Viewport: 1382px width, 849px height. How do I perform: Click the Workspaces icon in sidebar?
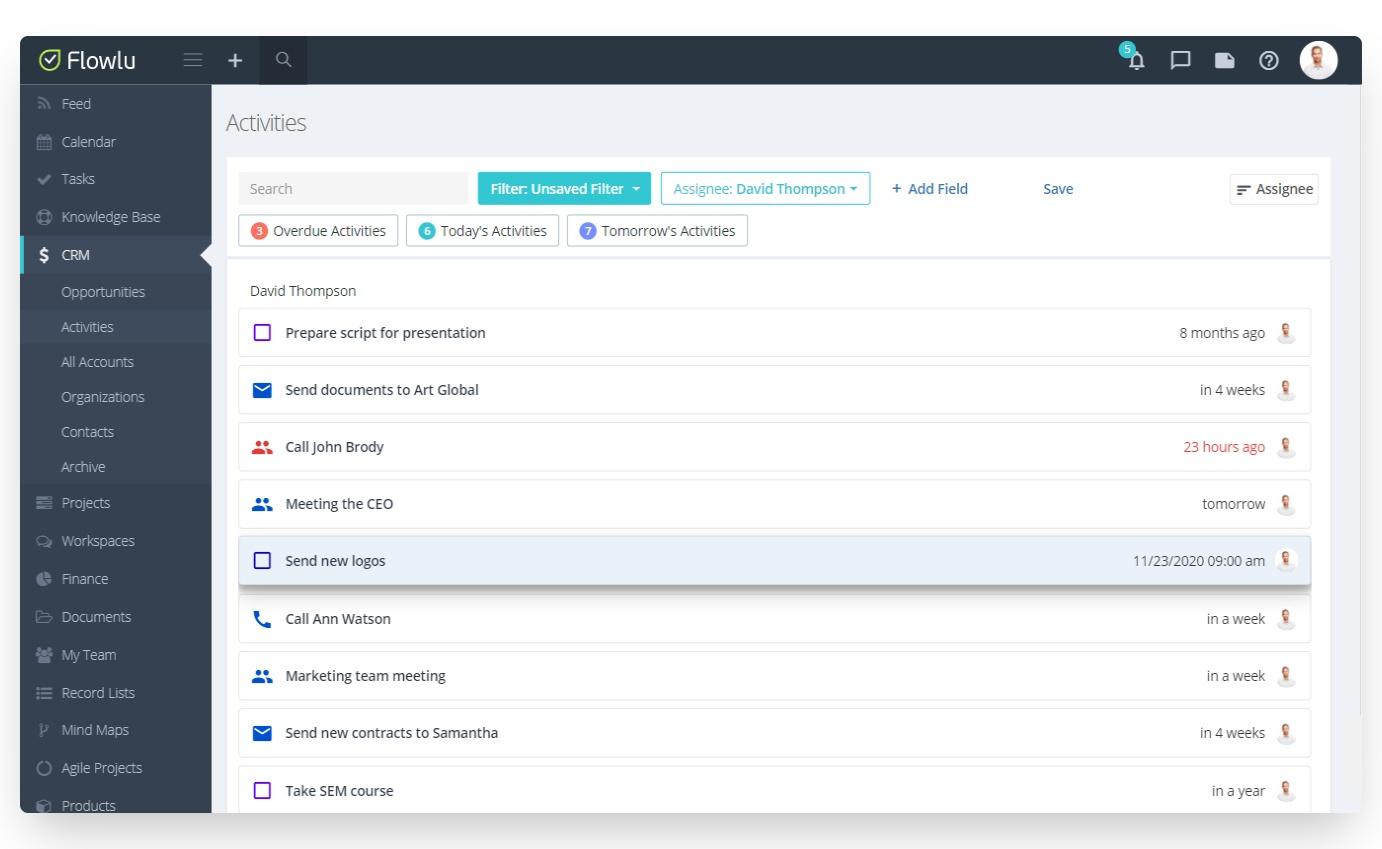pyautogui.click(x=44, y=541)
